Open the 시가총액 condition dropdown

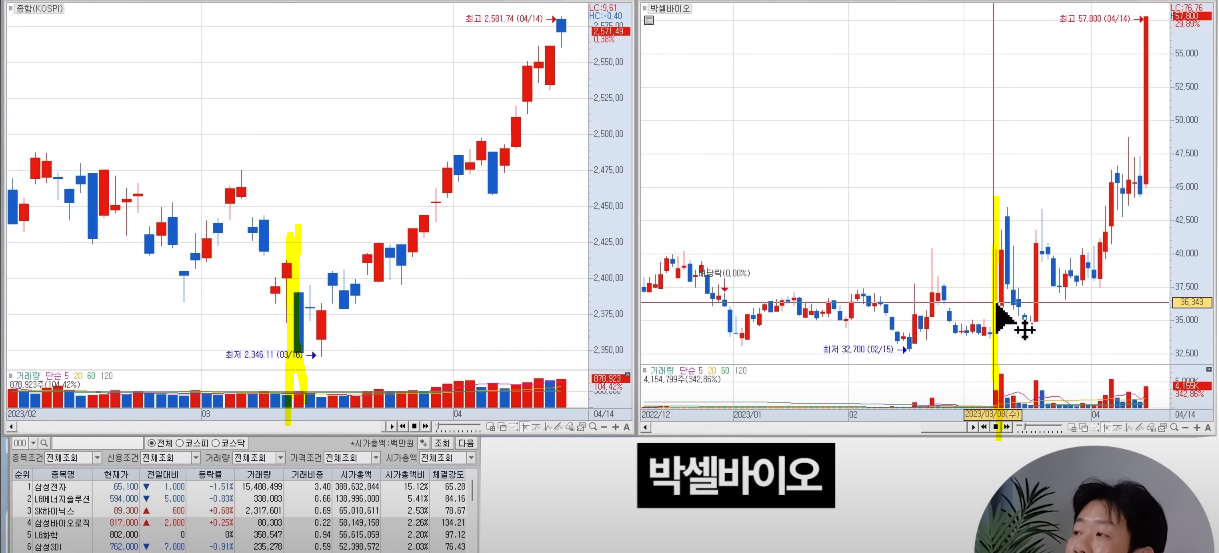(x=471, y=458)
